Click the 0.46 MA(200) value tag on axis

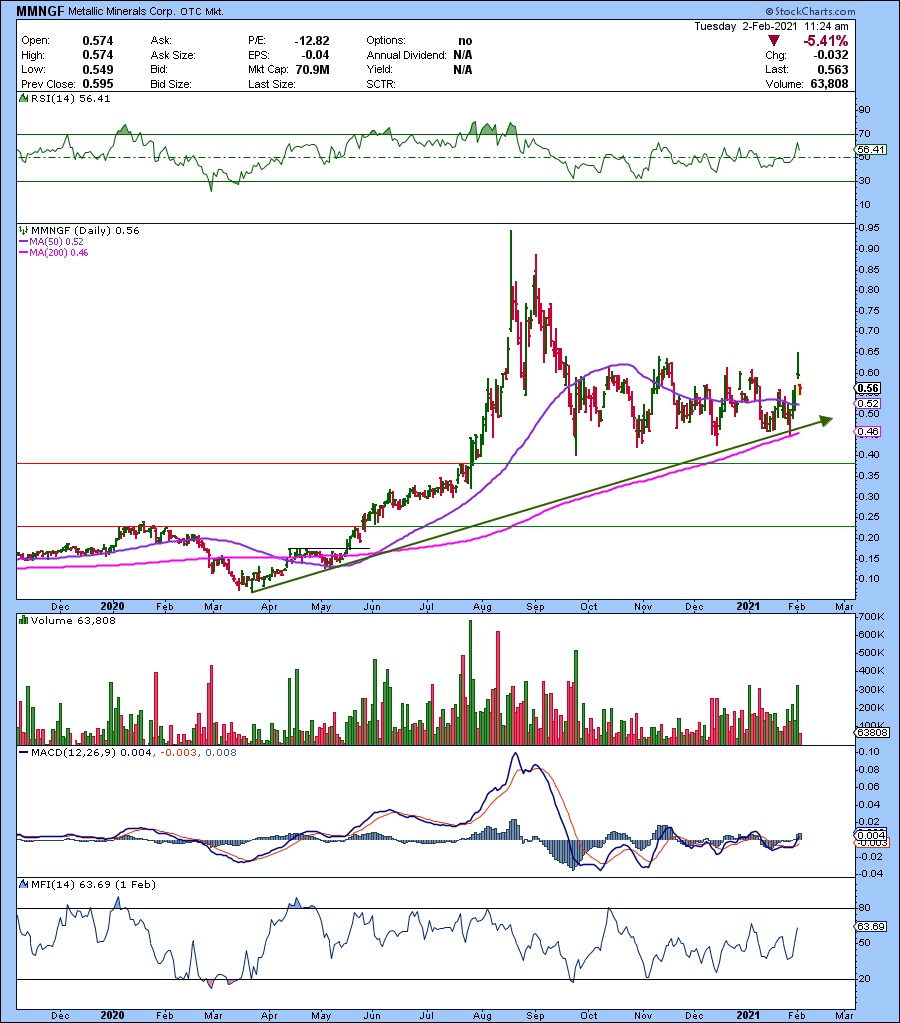pyautogui.click(x=868, y=431)
